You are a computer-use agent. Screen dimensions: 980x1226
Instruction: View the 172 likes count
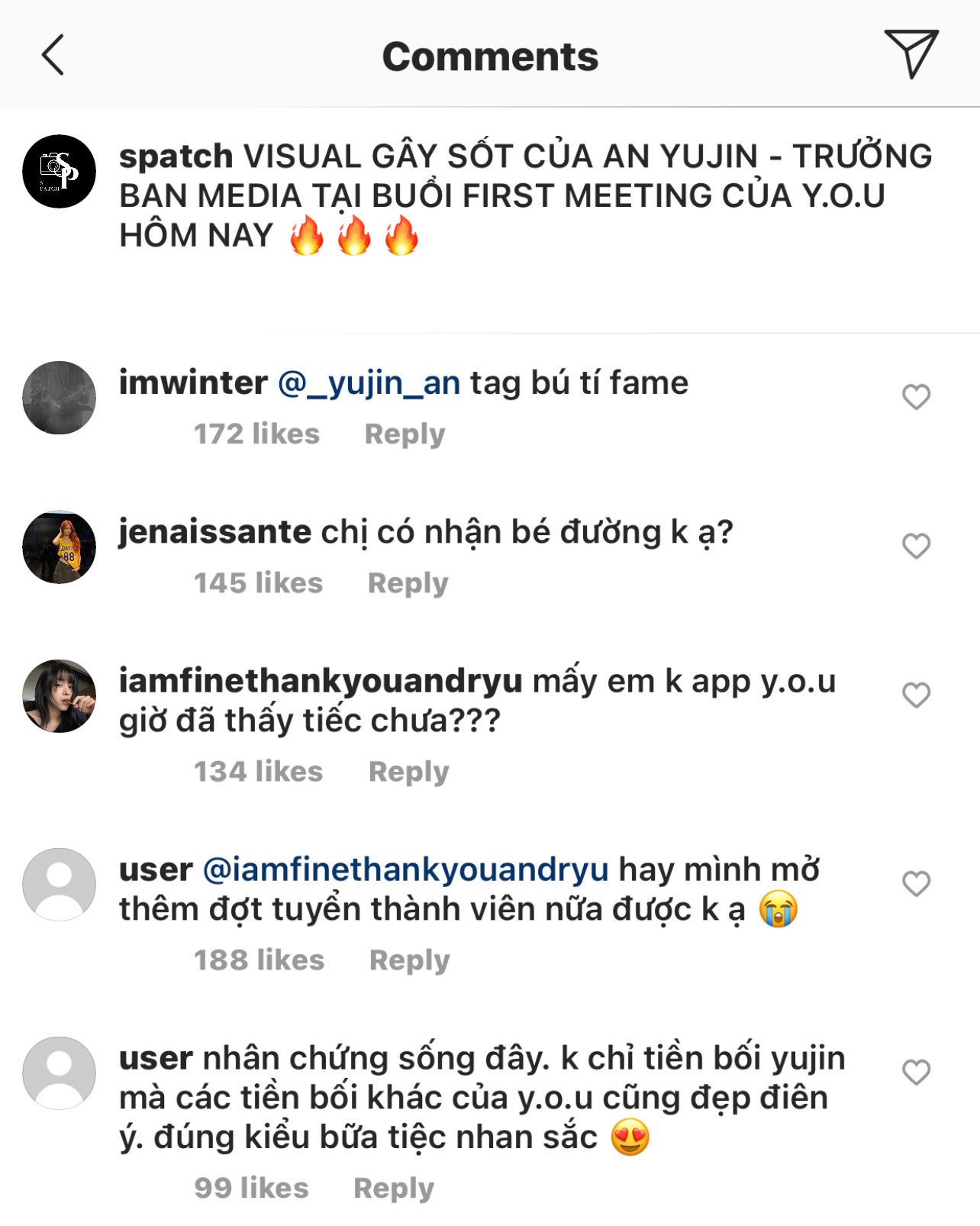pos(256,434)
